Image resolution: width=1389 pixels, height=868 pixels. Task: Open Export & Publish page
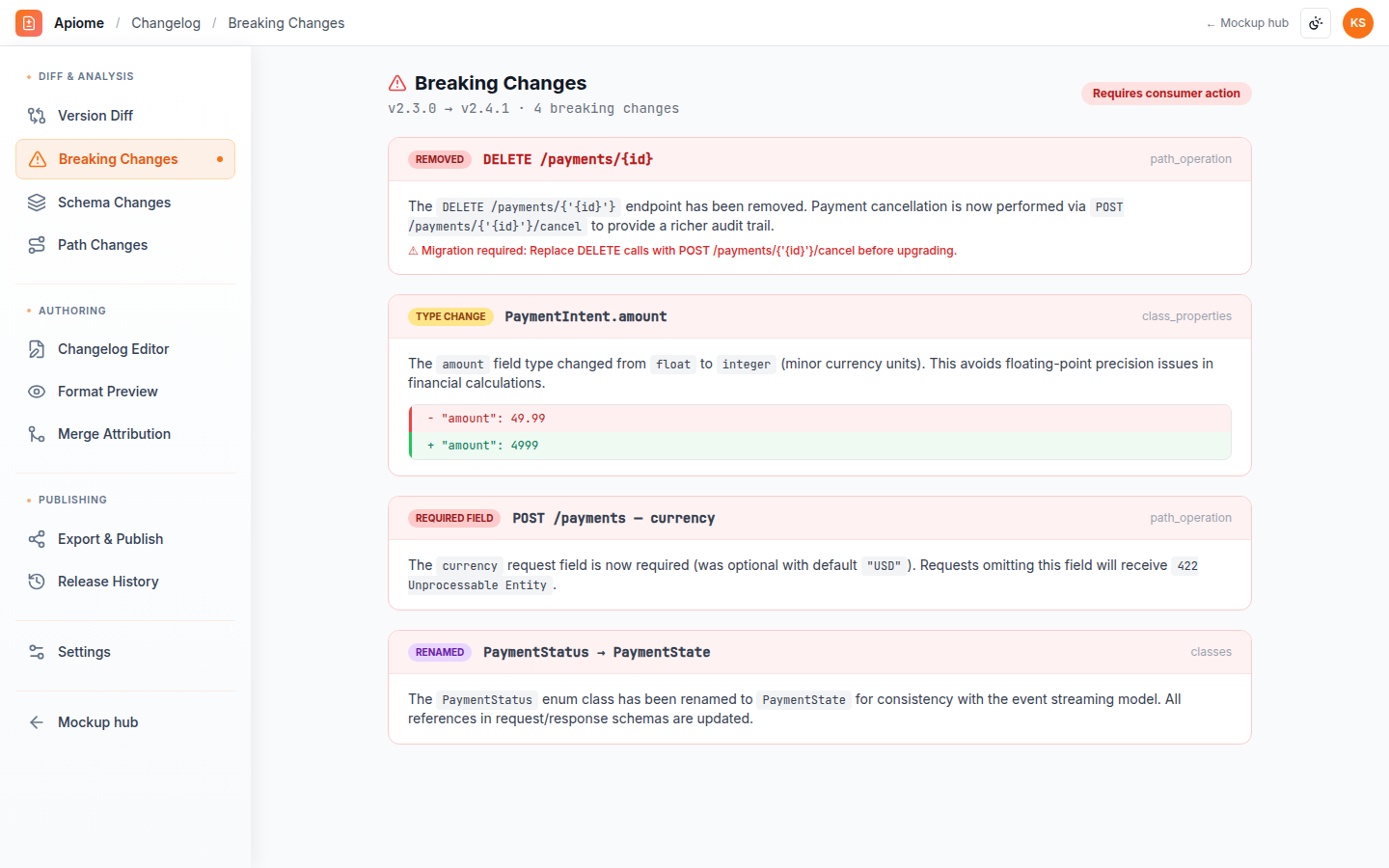pyautogui.click(x=125, y=539)
